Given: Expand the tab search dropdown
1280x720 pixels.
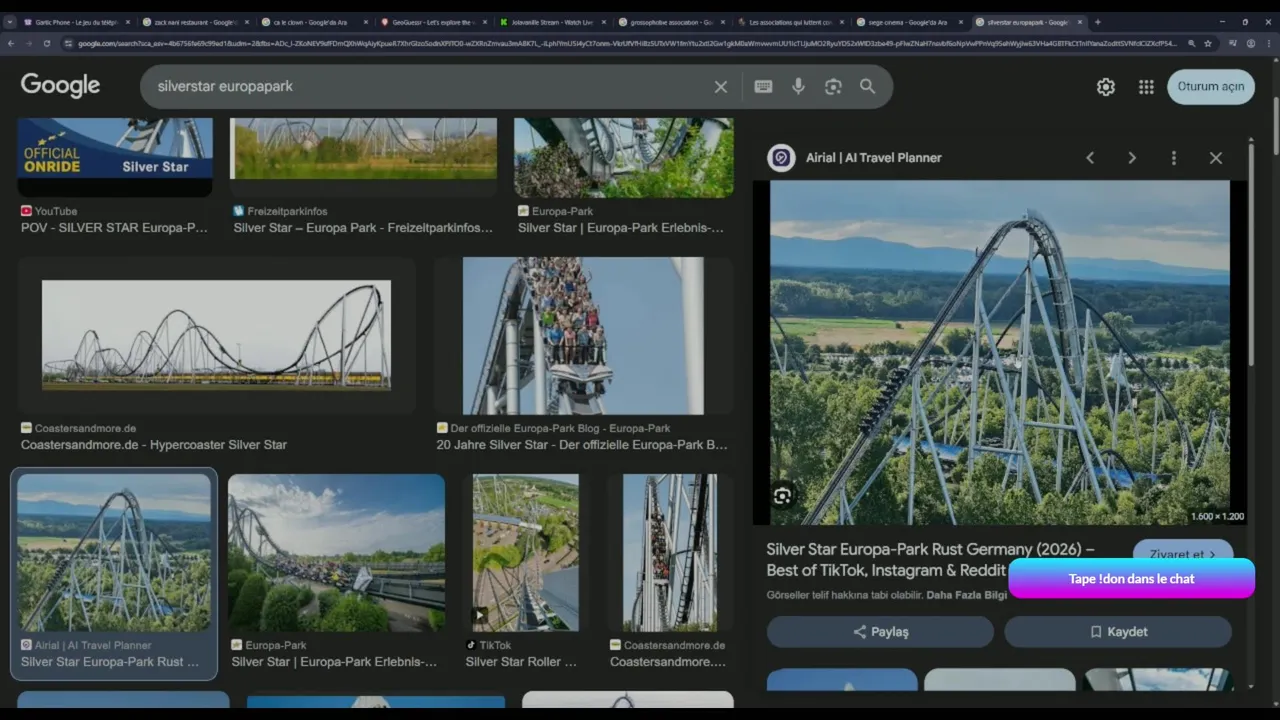Looking at the screenshot, I should (9, 22).
